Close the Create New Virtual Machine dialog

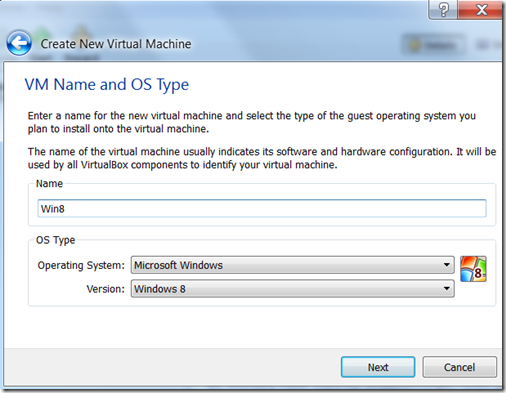point(481,10)
